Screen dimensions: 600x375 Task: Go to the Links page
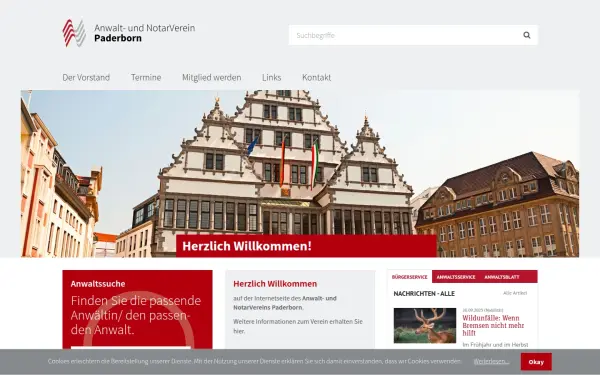[x=272, y=77]
